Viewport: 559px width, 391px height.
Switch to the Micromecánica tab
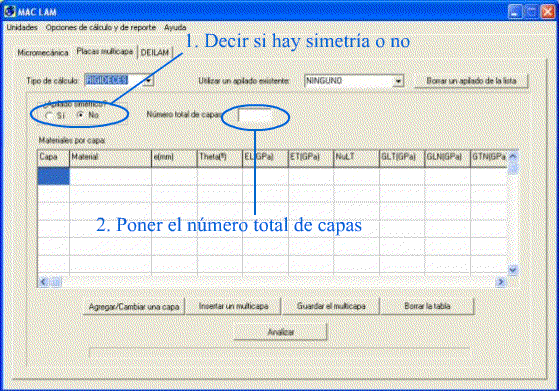click(43, 53)
